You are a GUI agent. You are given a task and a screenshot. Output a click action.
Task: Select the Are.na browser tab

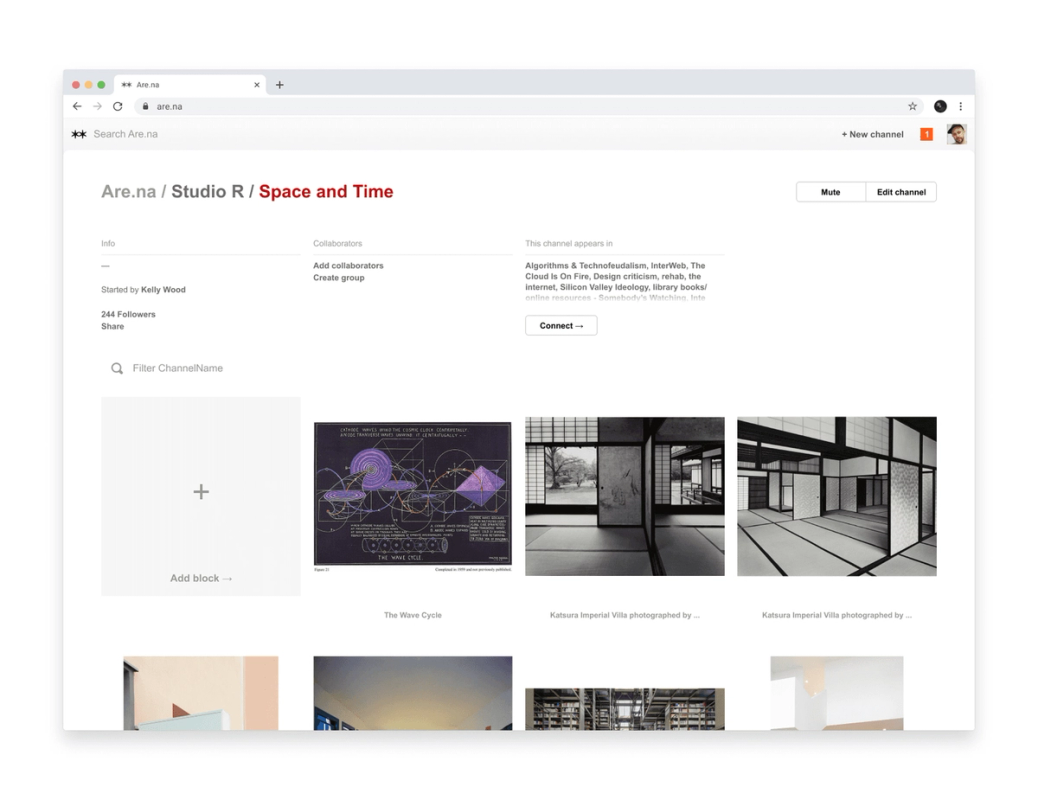[190, 85]
